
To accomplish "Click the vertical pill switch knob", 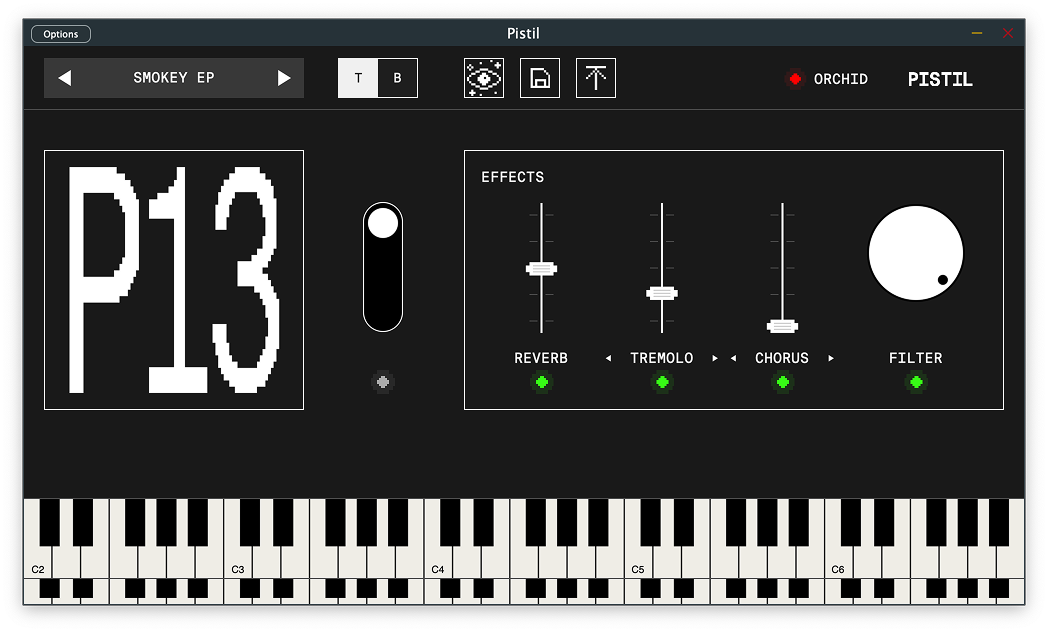I will coord(383,223).
